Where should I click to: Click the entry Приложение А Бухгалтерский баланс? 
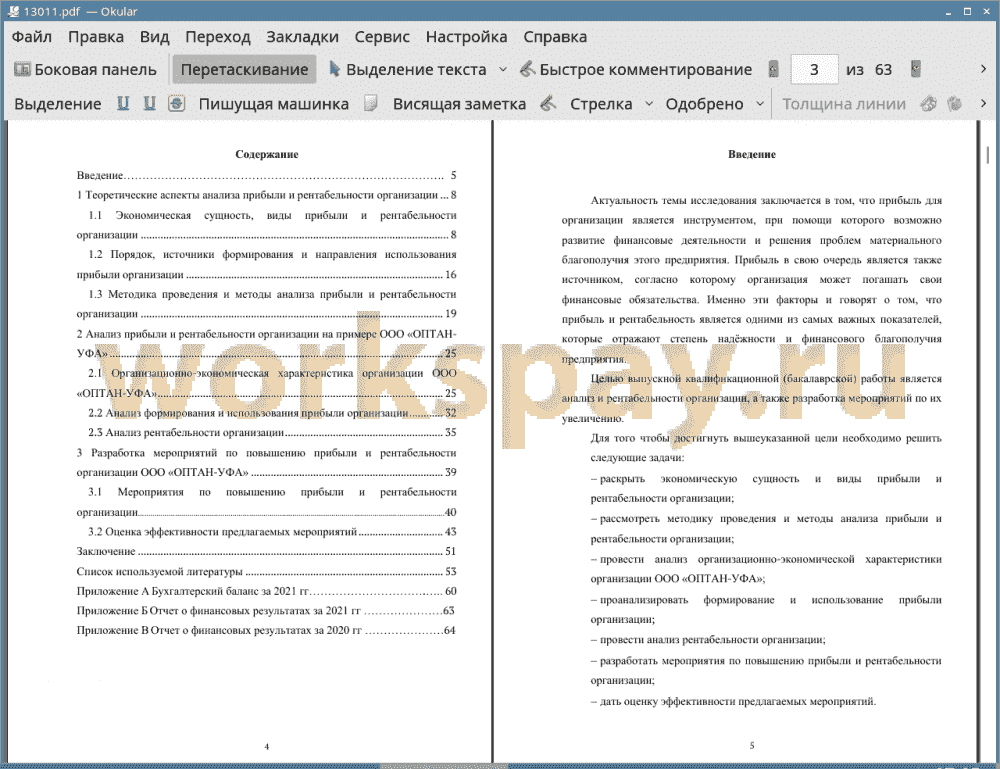pos(267,591)
